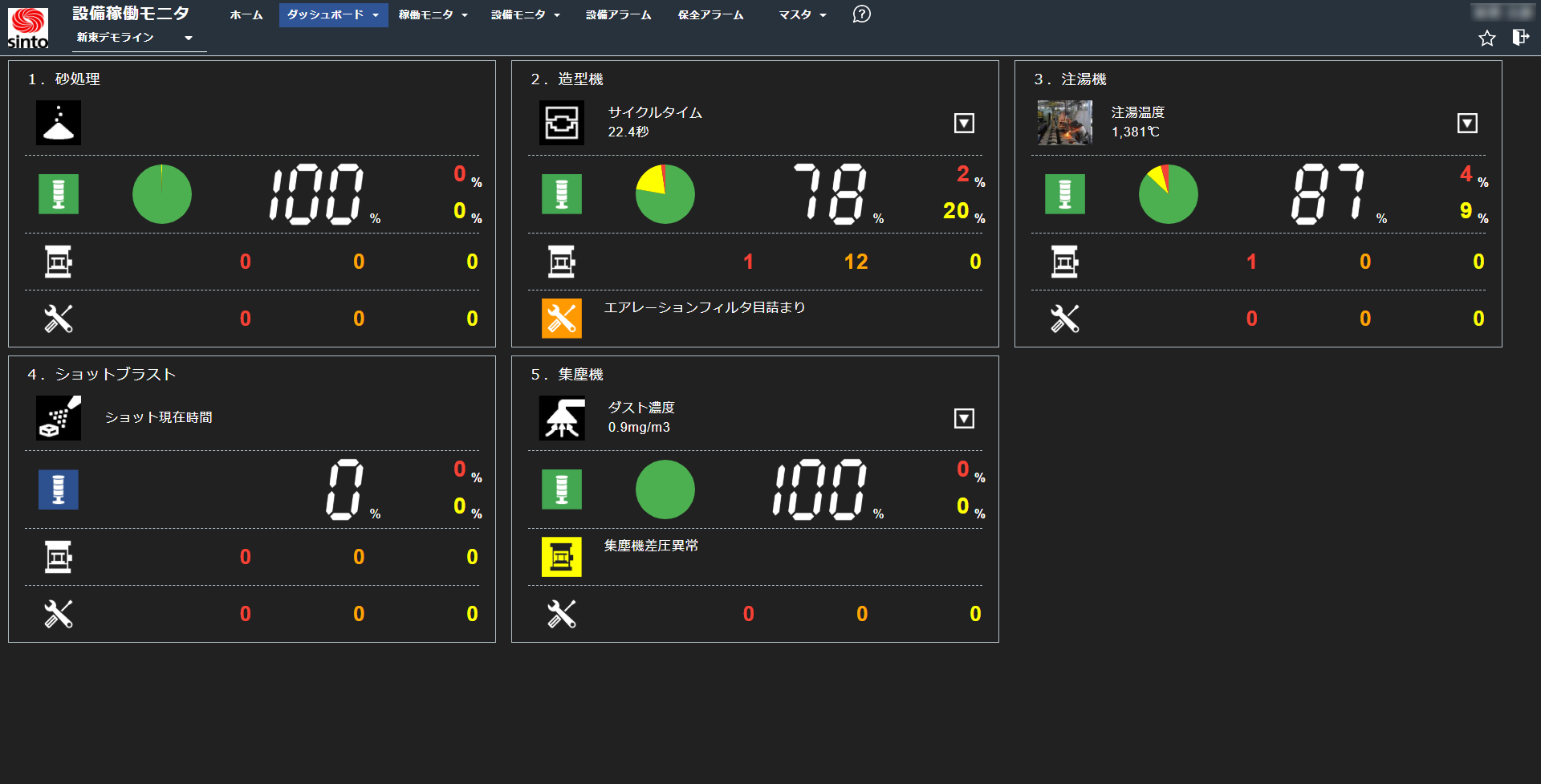Screen dimensions: 1541x784
Task: Click the 造型機 operation rate pie chart
Action: click(x=665, y=194)
